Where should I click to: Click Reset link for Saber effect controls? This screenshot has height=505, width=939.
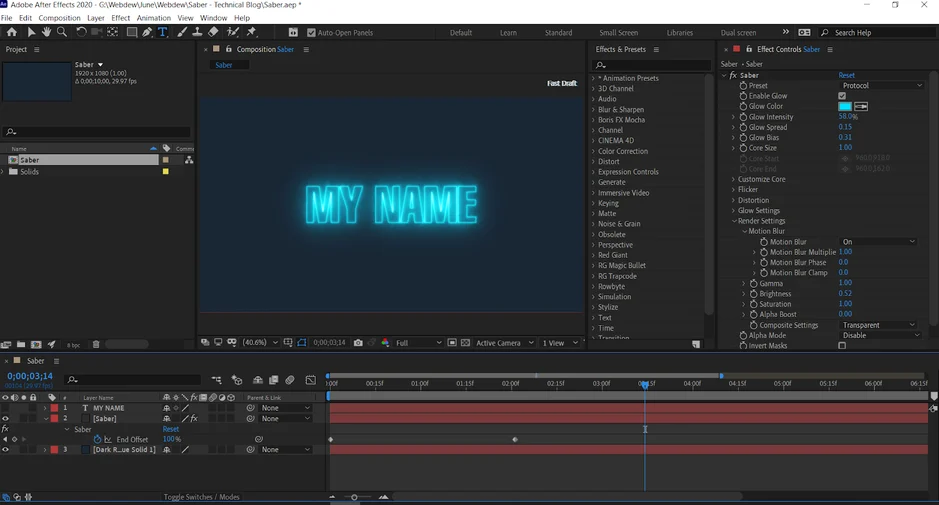pyautogui.click(x=846, y=75)
